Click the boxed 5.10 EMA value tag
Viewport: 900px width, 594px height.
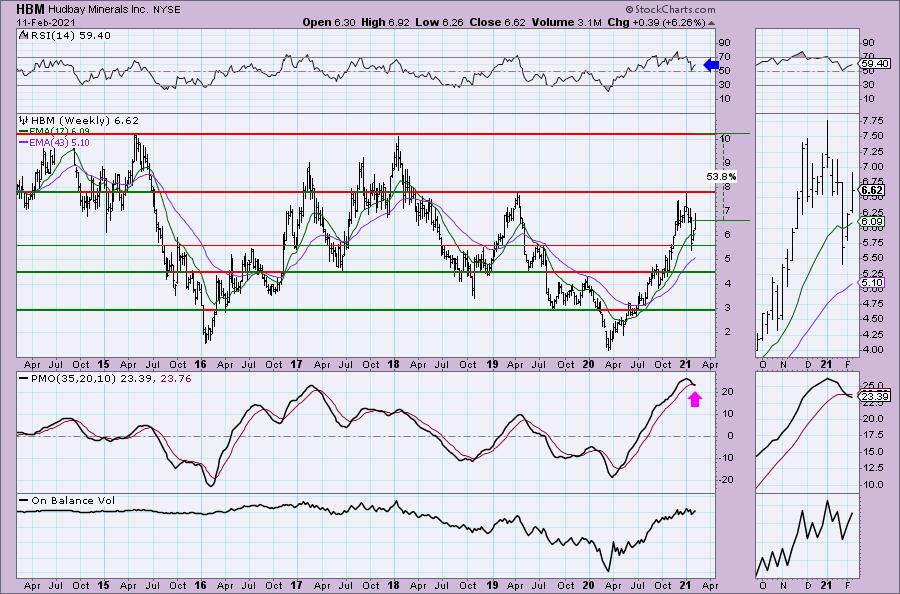(x=872, y=283)
